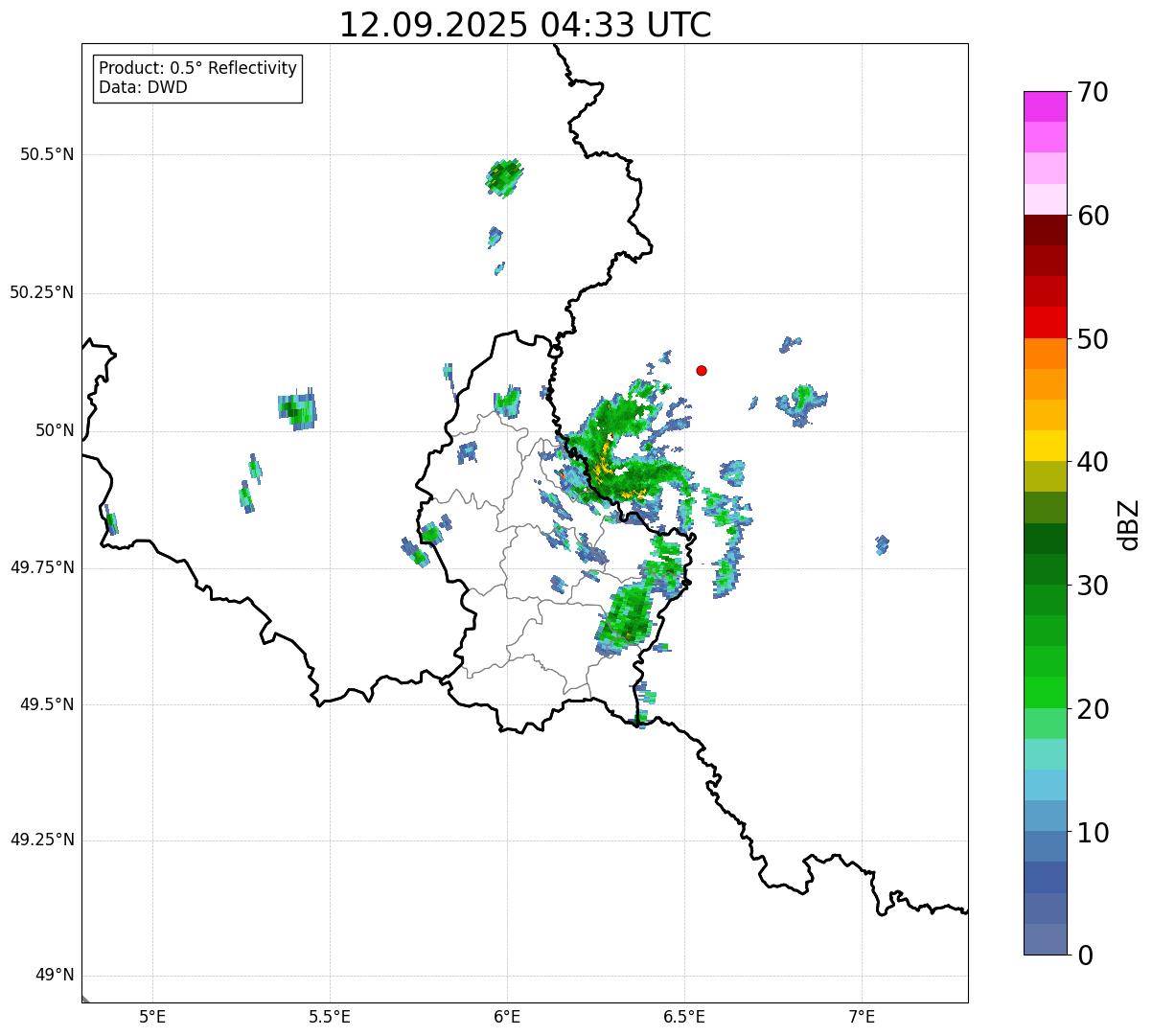Click the 70 tick on colorbar
Viewport: 1152px width, 1036px height.
tap(1092, 92)
